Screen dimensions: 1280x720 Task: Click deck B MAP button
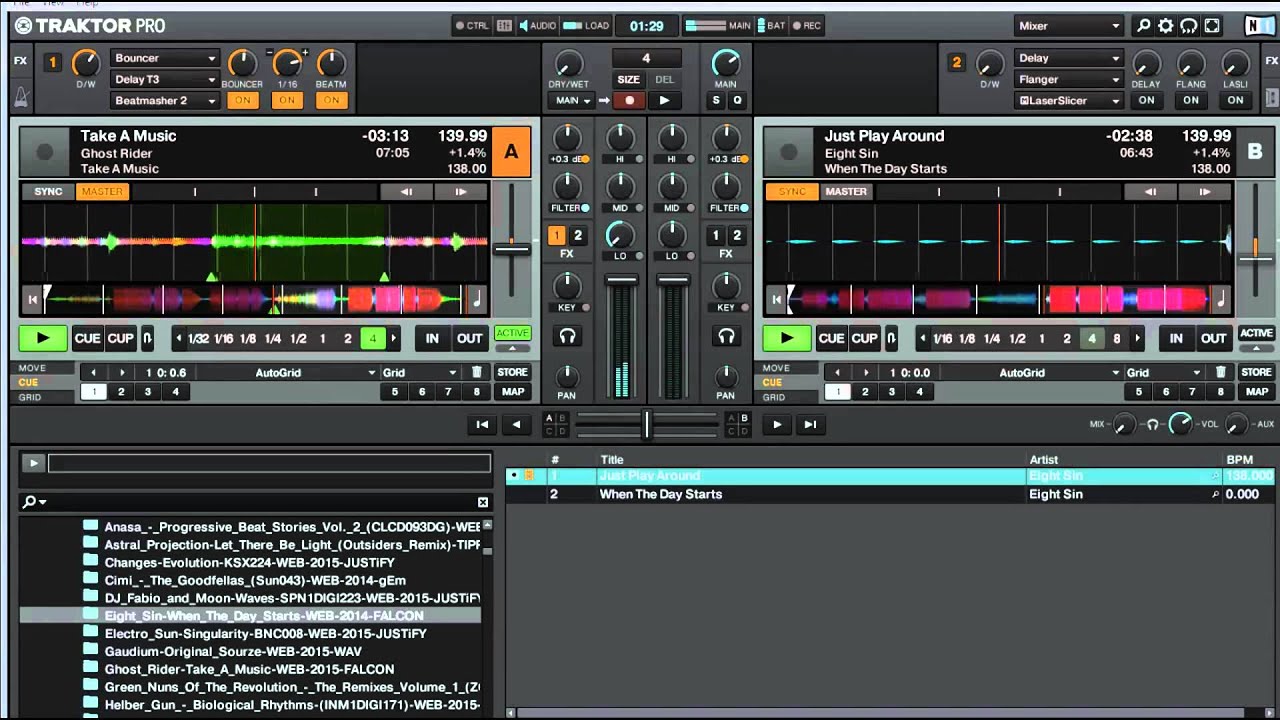[1257, 392]
